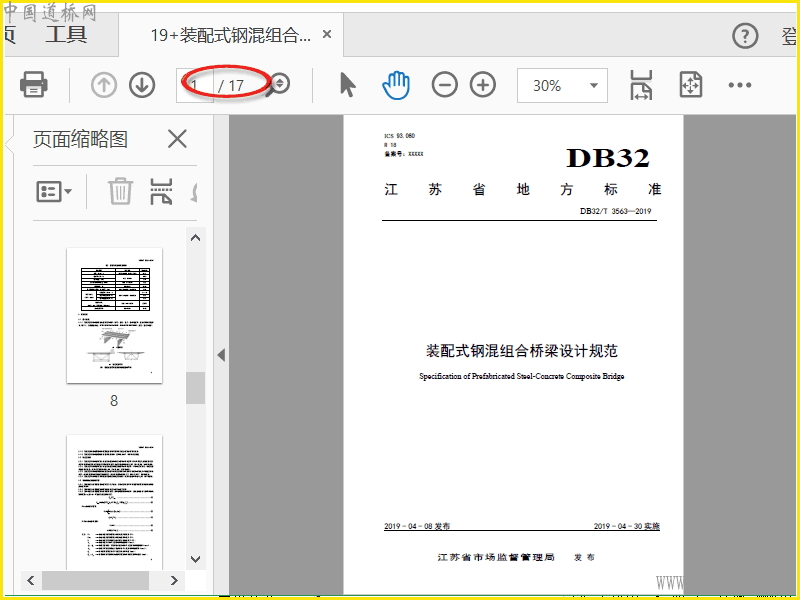Viewport: 800px width, 600px height.
Task: Click the page label 8 under thumbnail
Action: click(114, 401)
